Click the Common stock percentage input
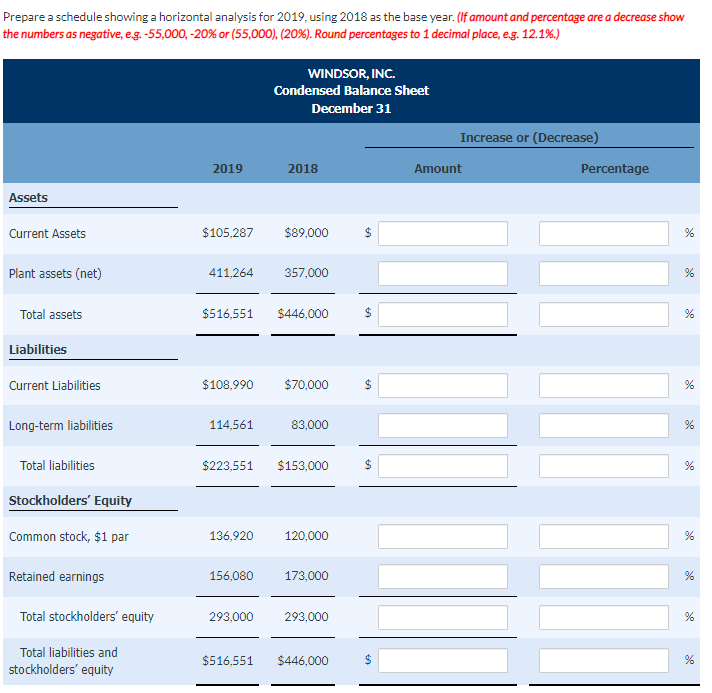712x693 pixels. (603, 537)
